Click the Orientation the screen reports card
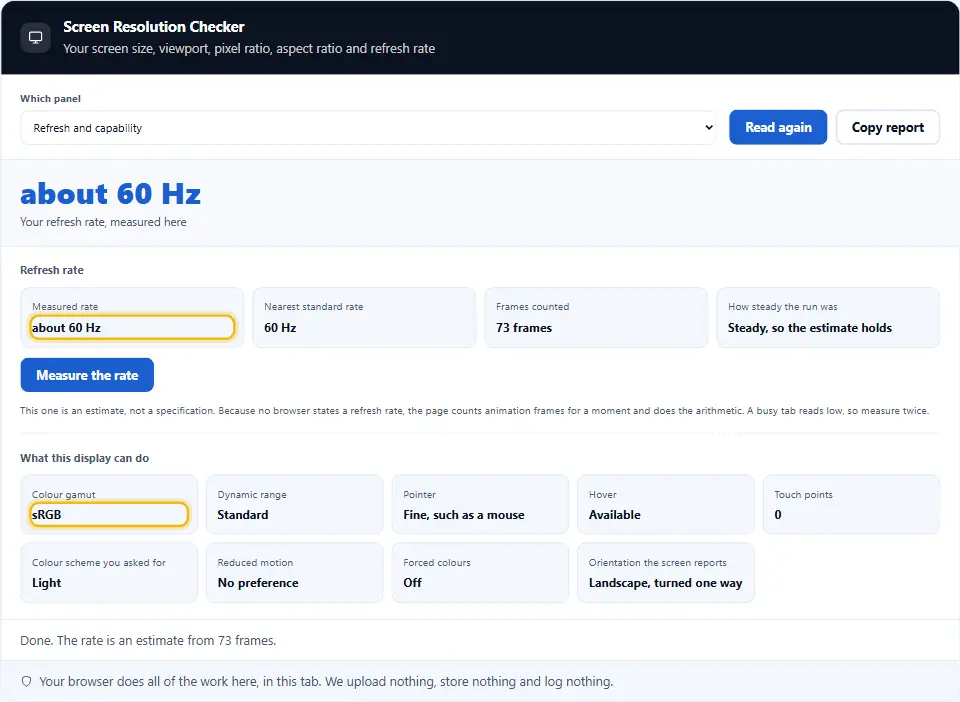 click(x=666, y=573)
